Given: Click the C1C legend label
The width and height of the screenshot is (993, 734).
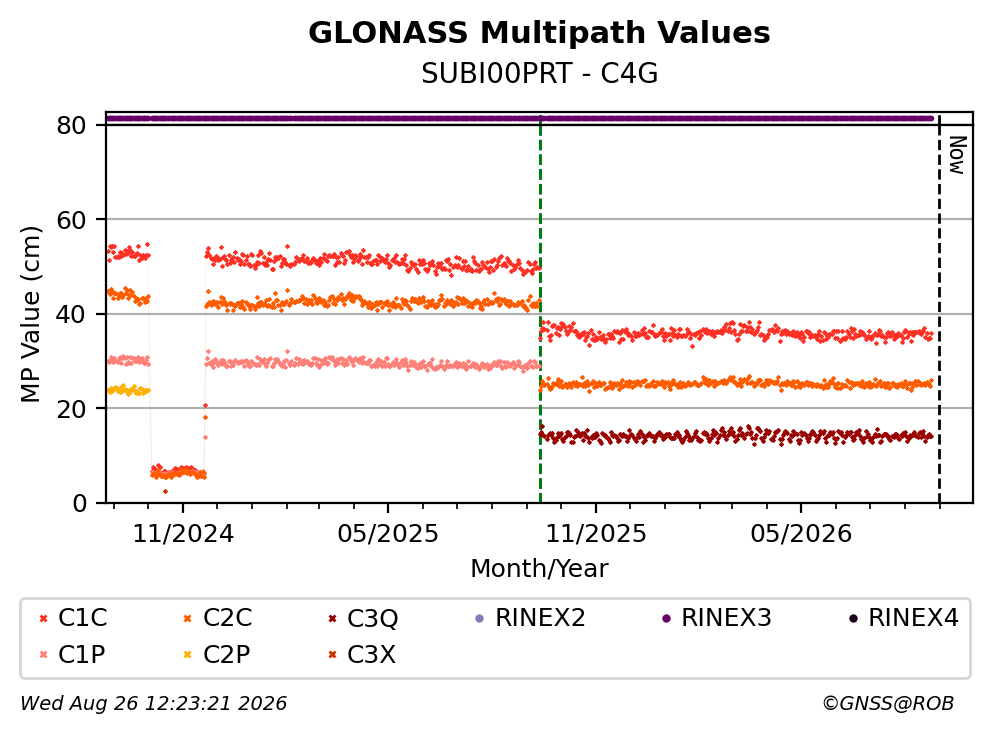Looking at the screenshot, I should 82,618.
